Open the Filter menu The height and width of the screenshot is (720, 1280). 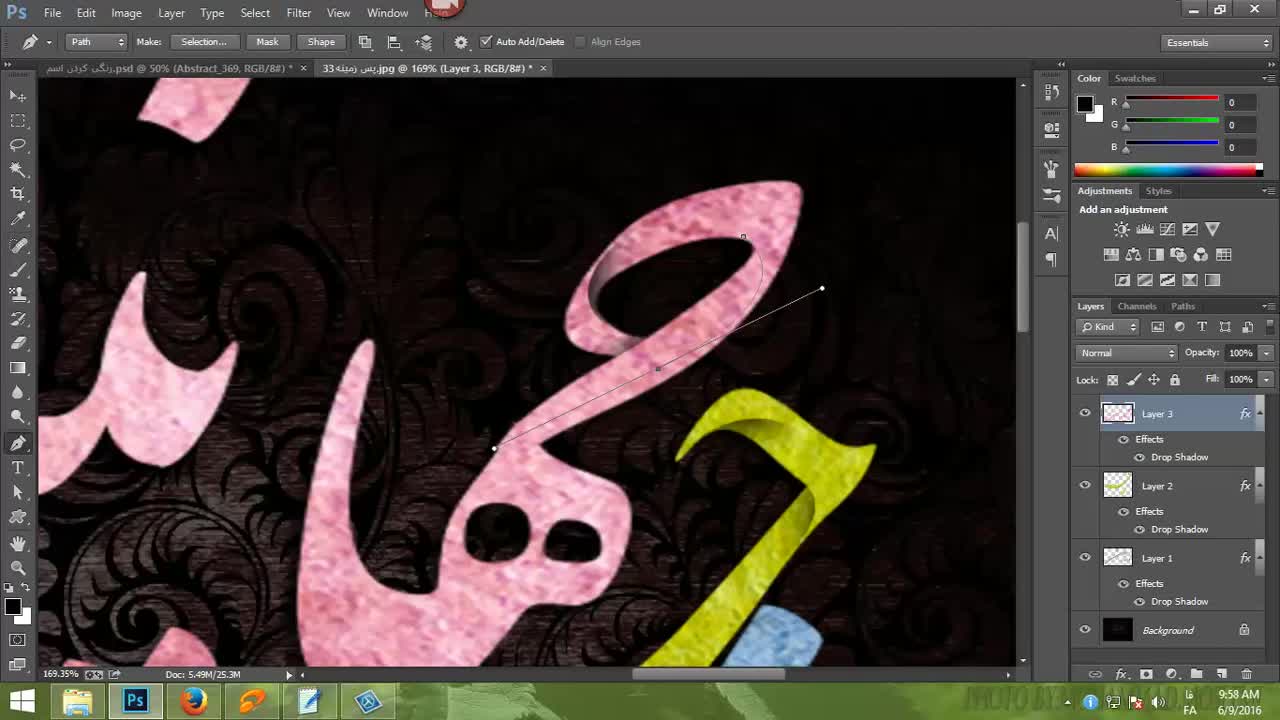coord(298,13)
